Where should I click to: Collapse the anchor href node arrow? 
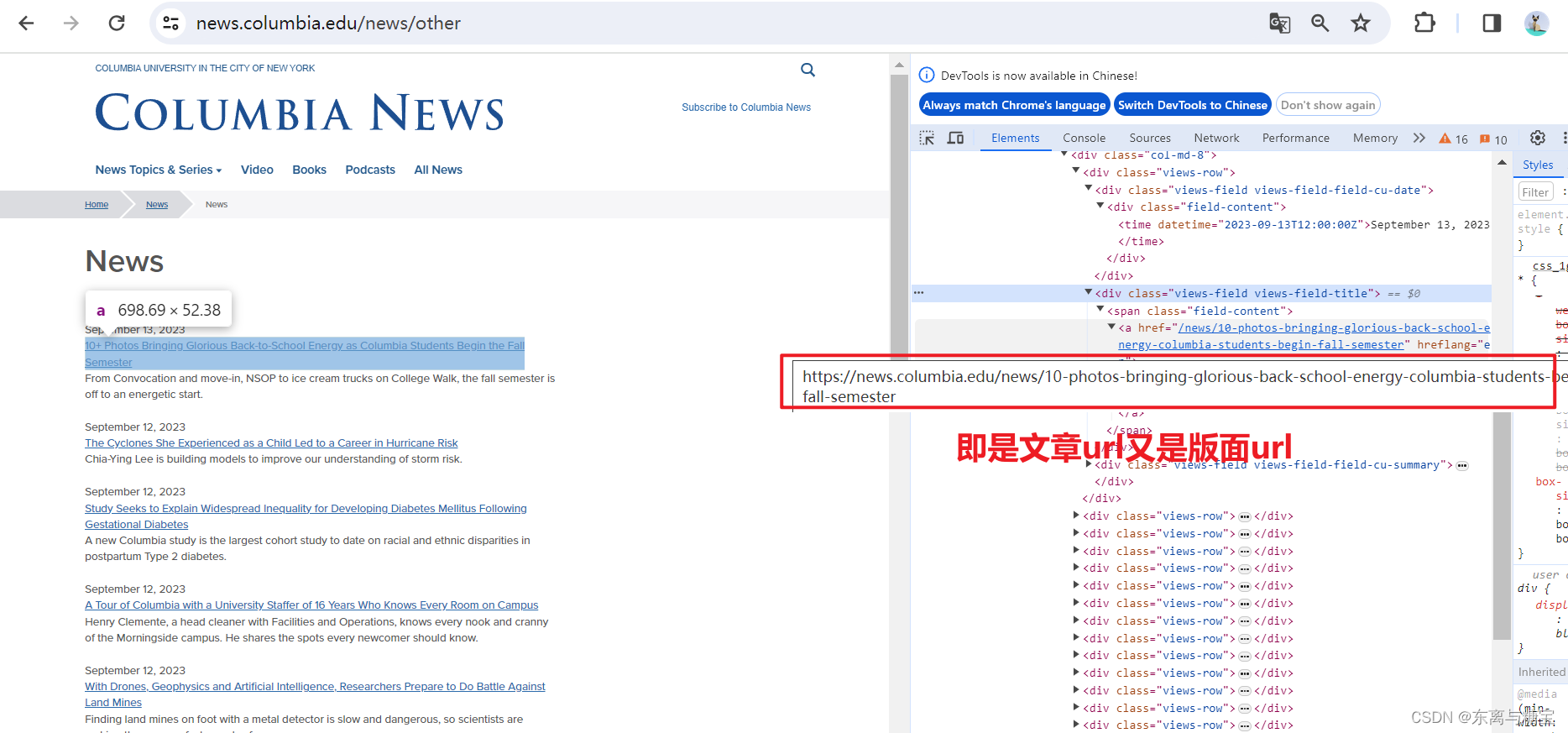1111,327
